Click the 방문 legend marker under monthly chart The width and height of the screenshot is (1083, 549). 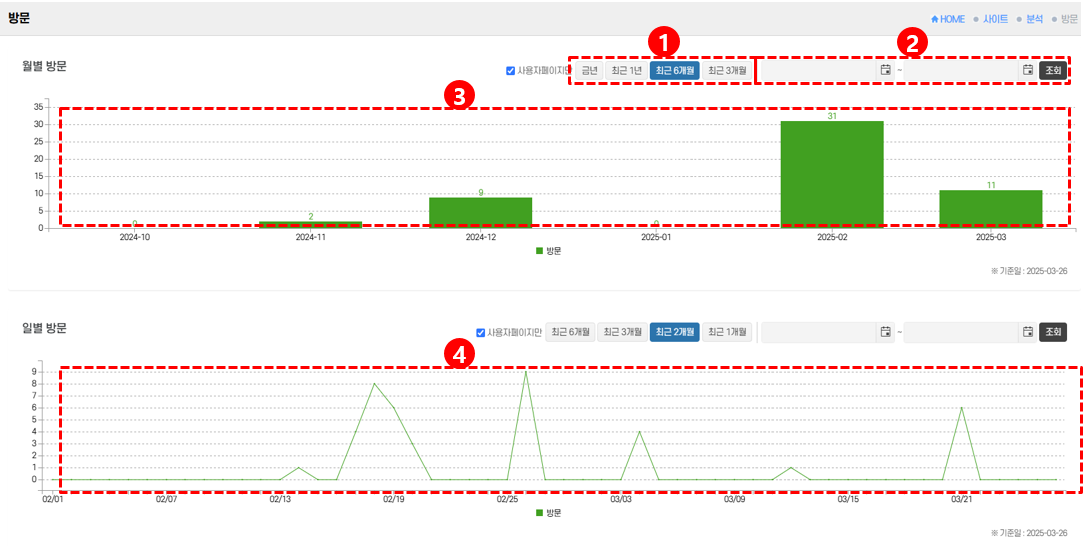pos(540,251)
